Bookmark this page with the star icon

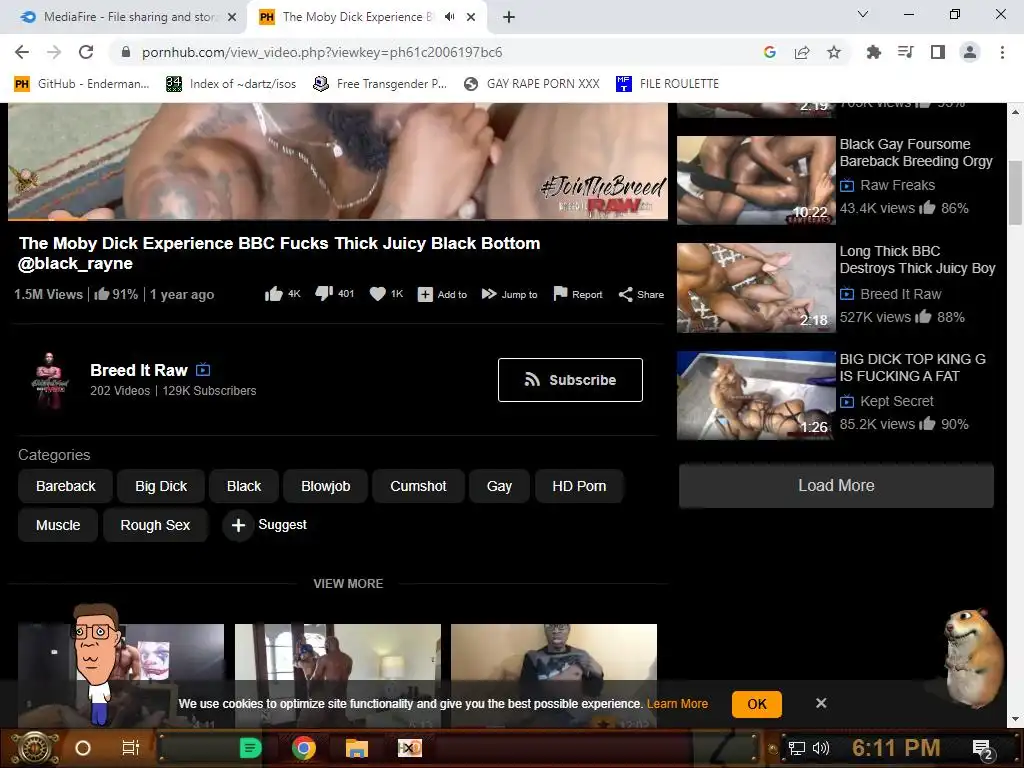[x=834, y=52]
